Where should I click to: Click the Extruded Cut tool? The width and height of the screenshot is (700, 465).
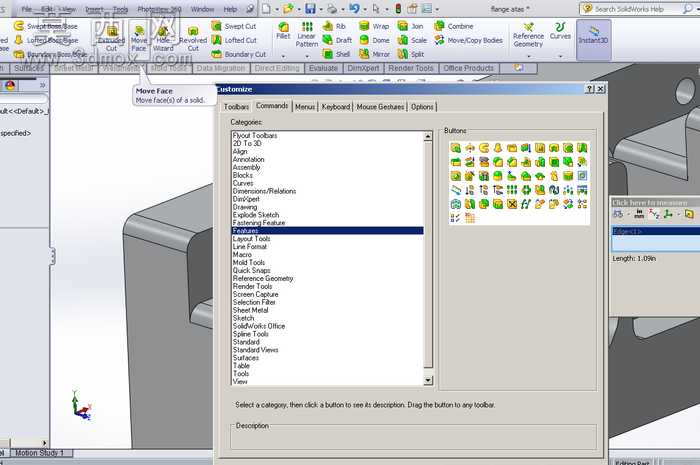pyautogui.click(x=111, y=38)
